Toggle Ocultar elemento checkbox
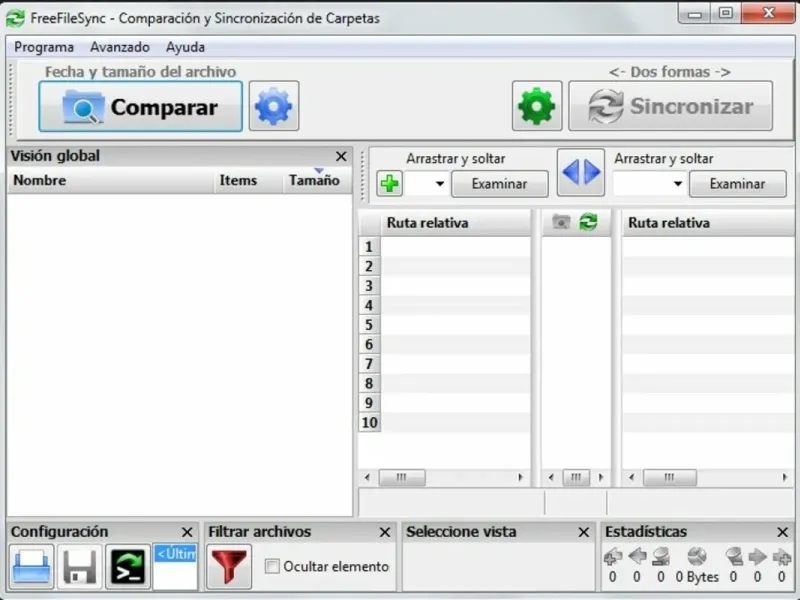This screenshot has width=800, height=600. click(x=272, y=566)
